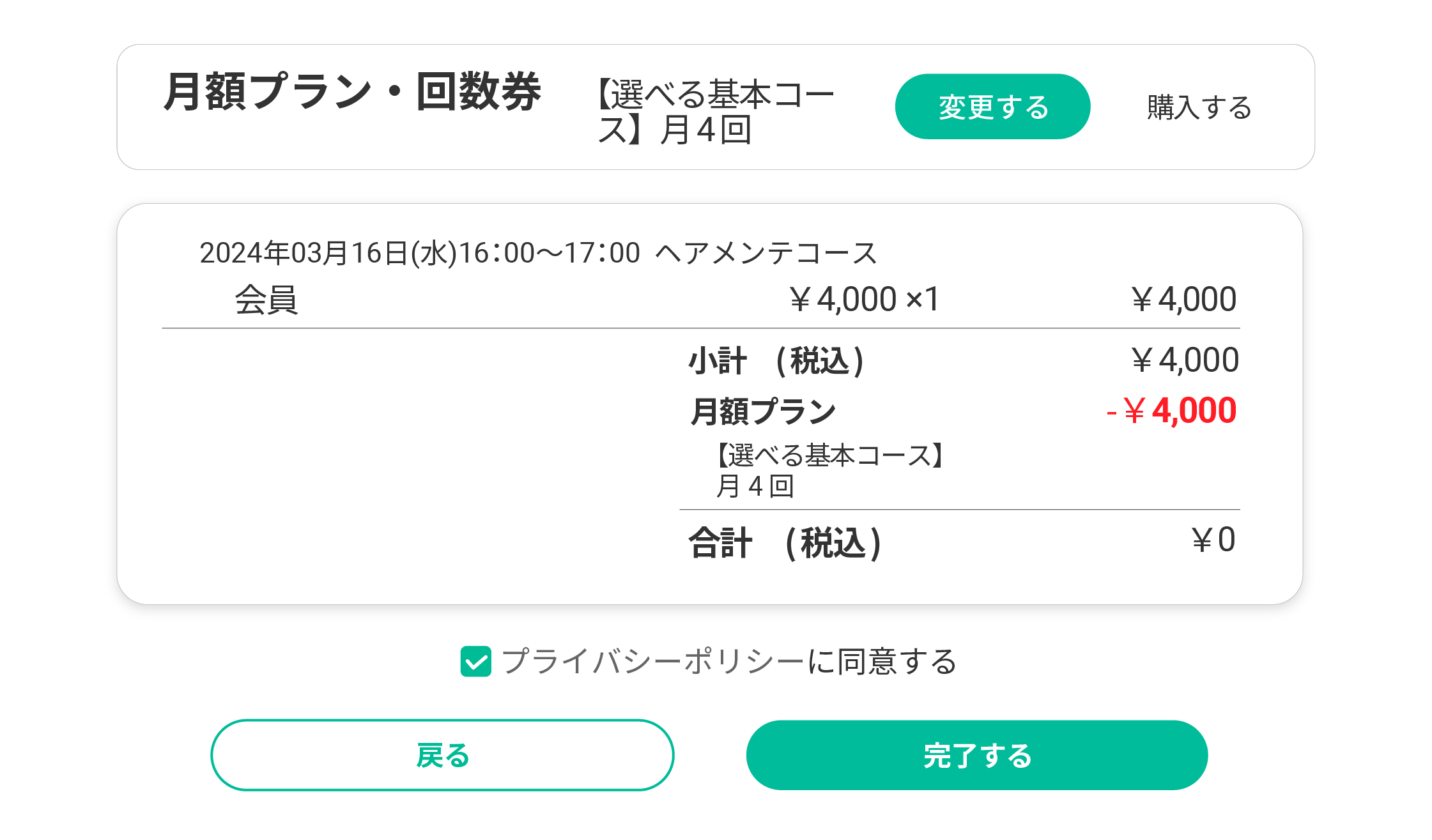Confirm booking with the 完了する button
1432x840 pixels.
(x=976, y=756)
